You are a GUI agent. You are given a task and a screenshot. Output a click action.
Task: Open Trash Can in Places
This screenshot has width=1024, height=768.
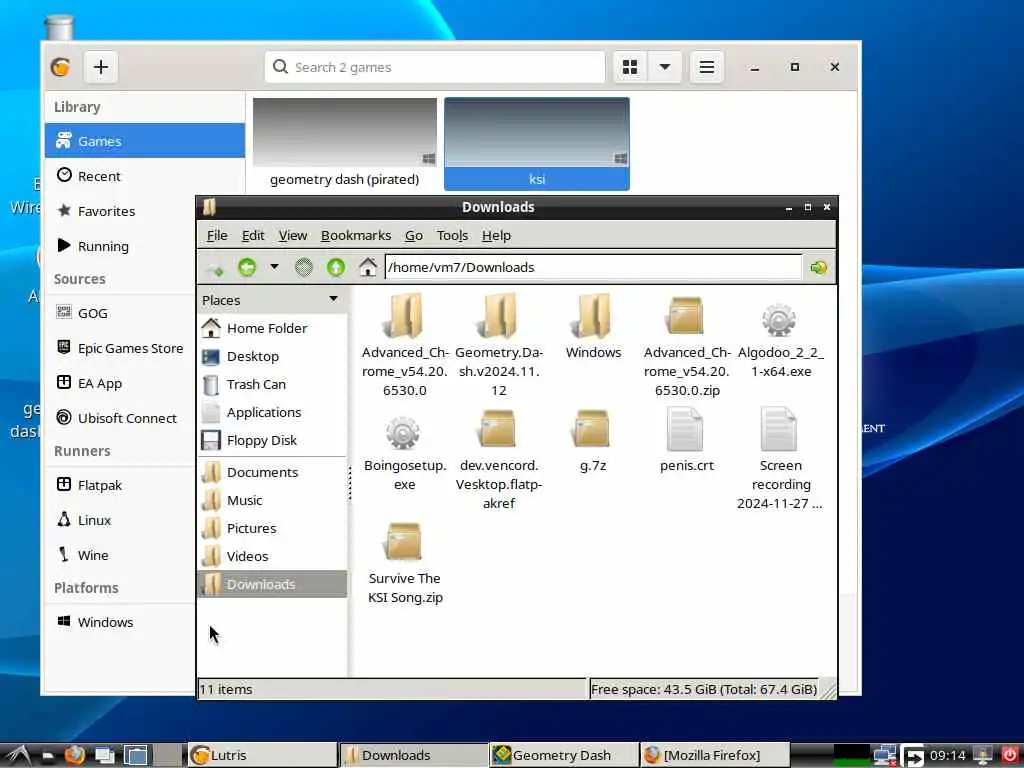click(x=272, y=384)
